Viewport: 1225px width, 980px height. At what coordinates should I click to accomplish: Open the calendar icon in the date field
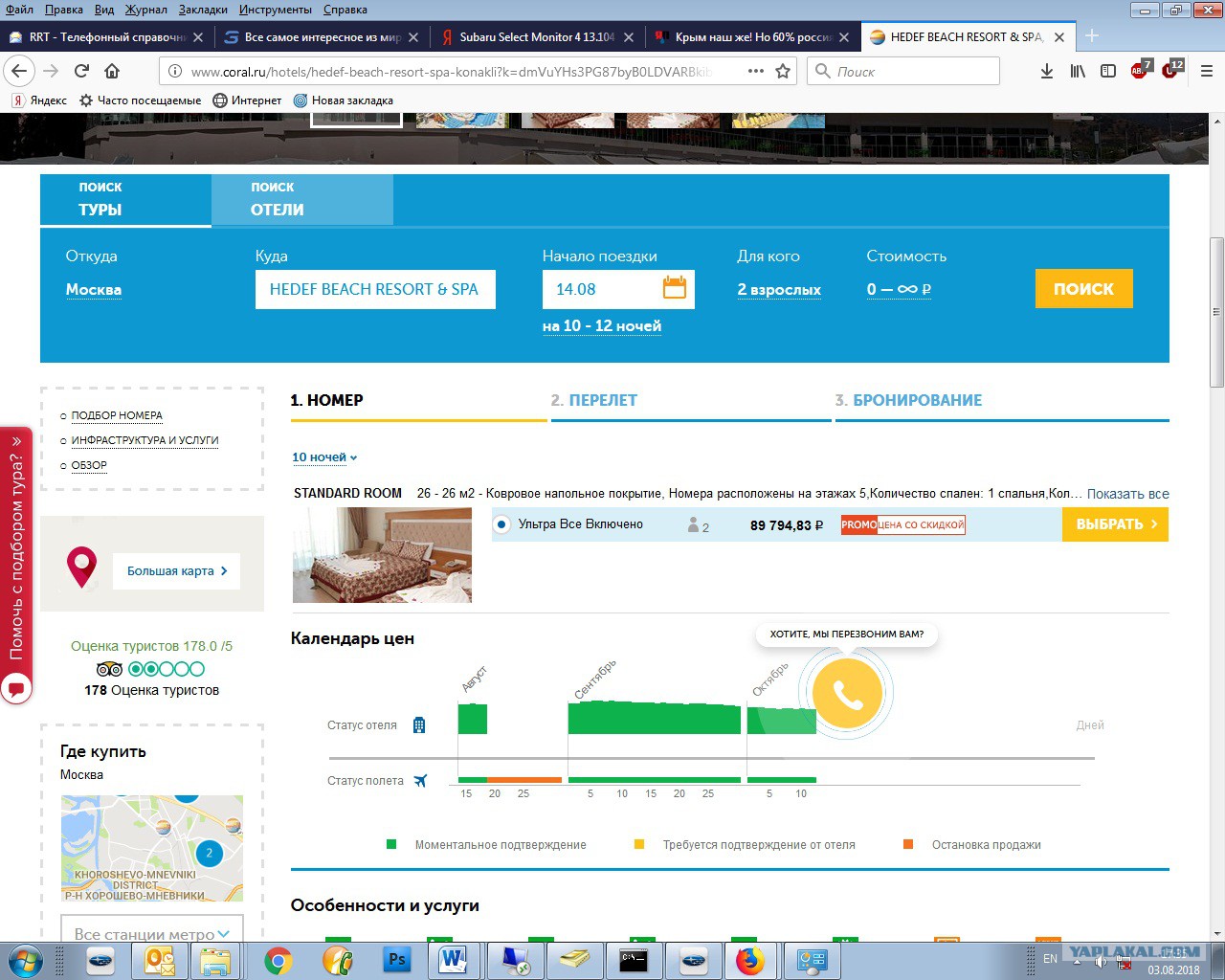point(675,287)
